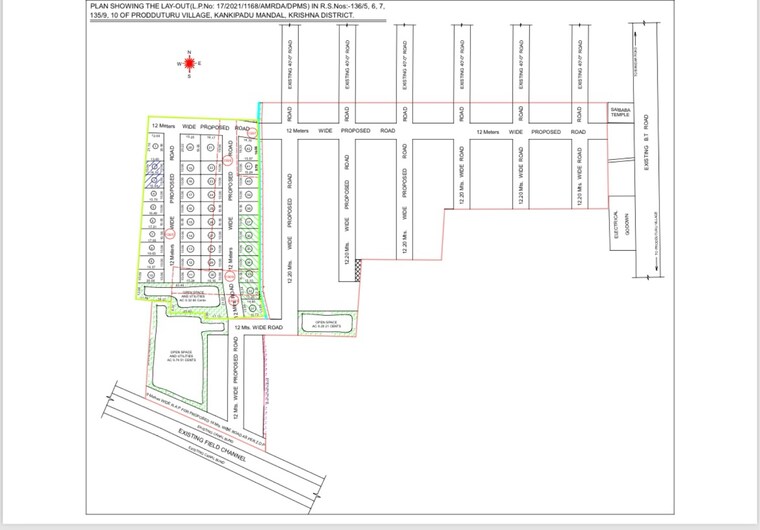
Task: Click the "TO PRODDUTURU VILLAGE" direction label
Action: pos(656,235)
